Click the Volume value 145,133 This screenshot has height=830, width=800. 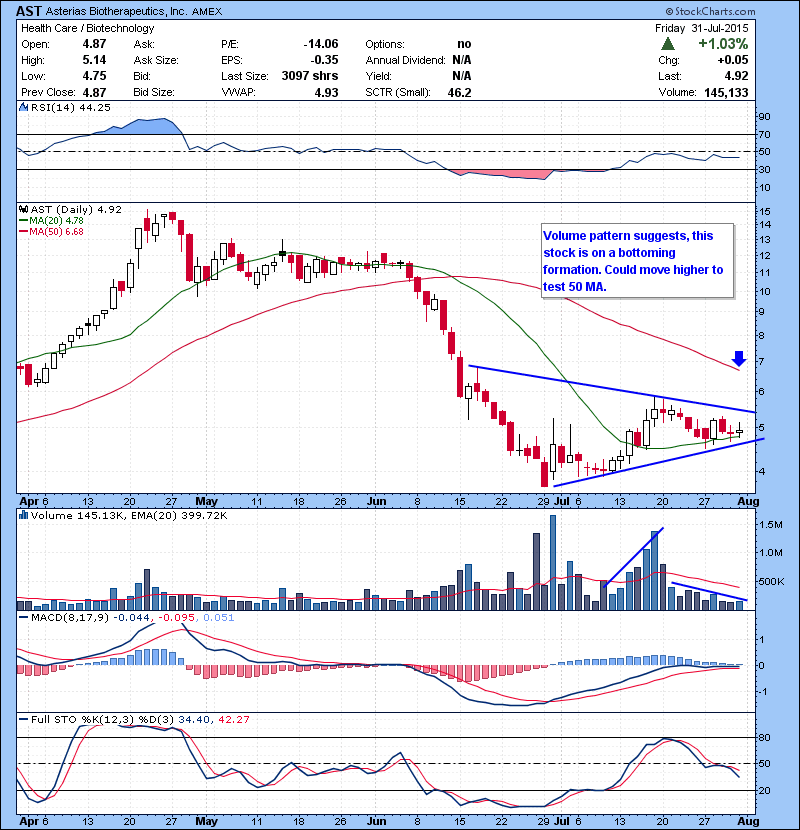(x=726, y=92)
